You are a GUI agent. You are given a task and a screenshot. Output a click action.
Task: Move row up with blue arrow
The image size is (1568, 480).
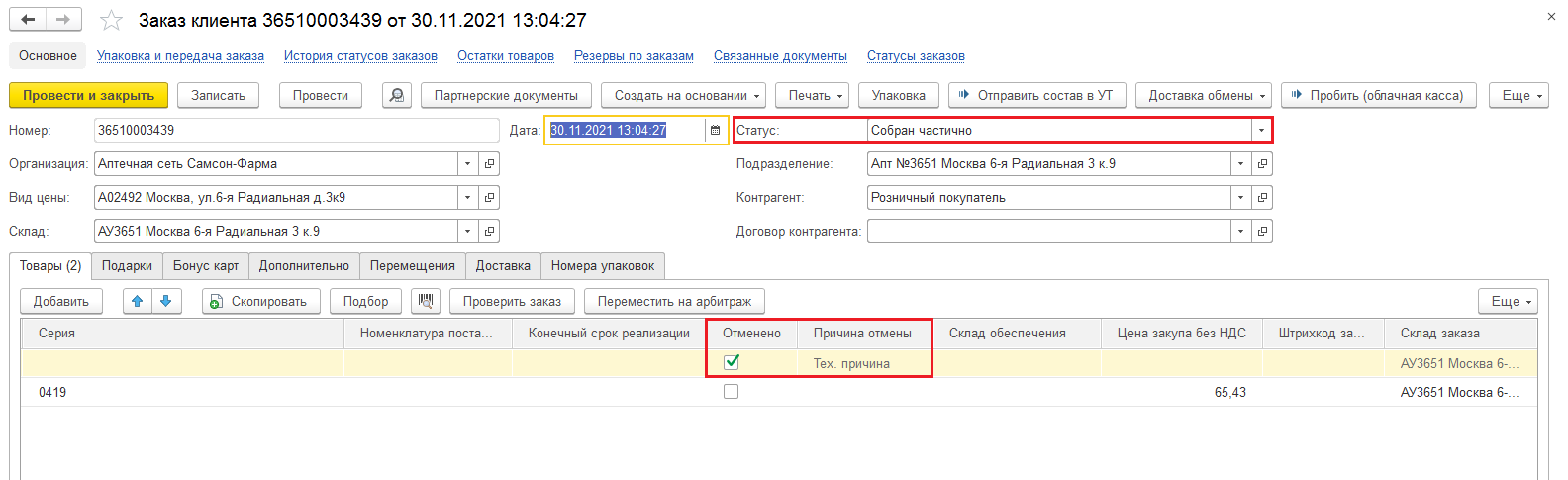138,301
